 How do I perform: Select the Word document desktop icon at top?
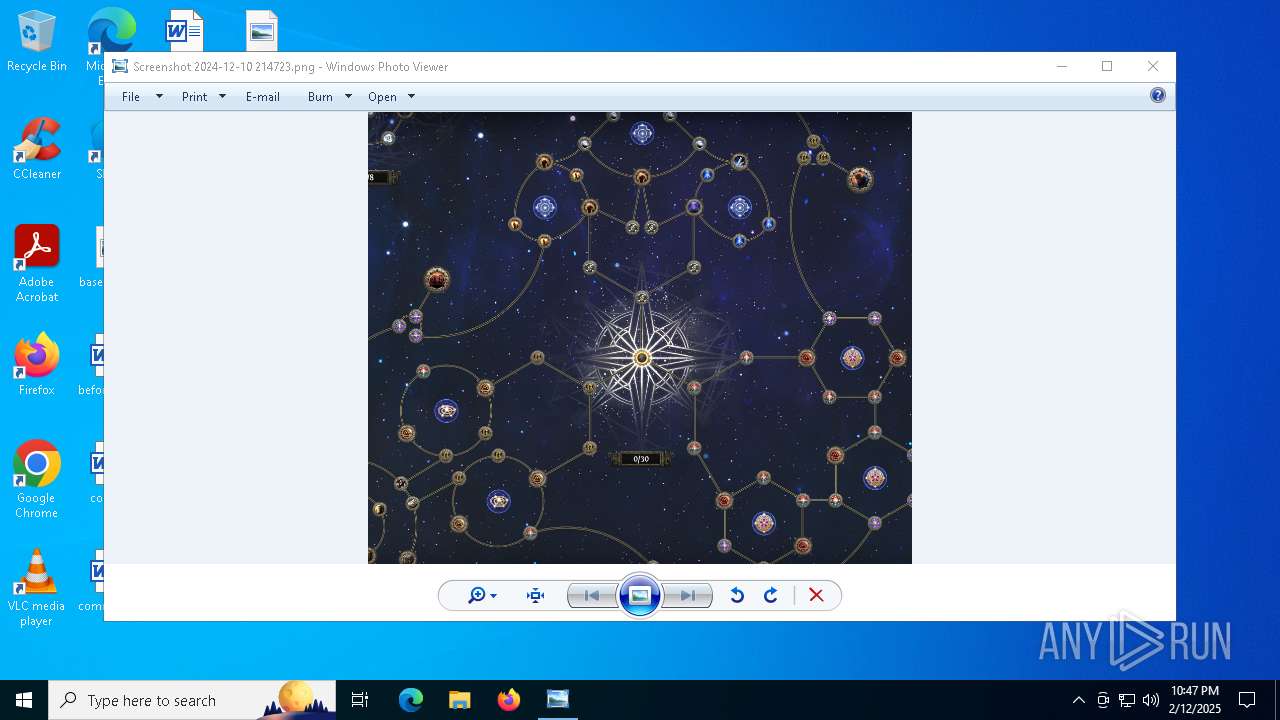coord(184,30)
